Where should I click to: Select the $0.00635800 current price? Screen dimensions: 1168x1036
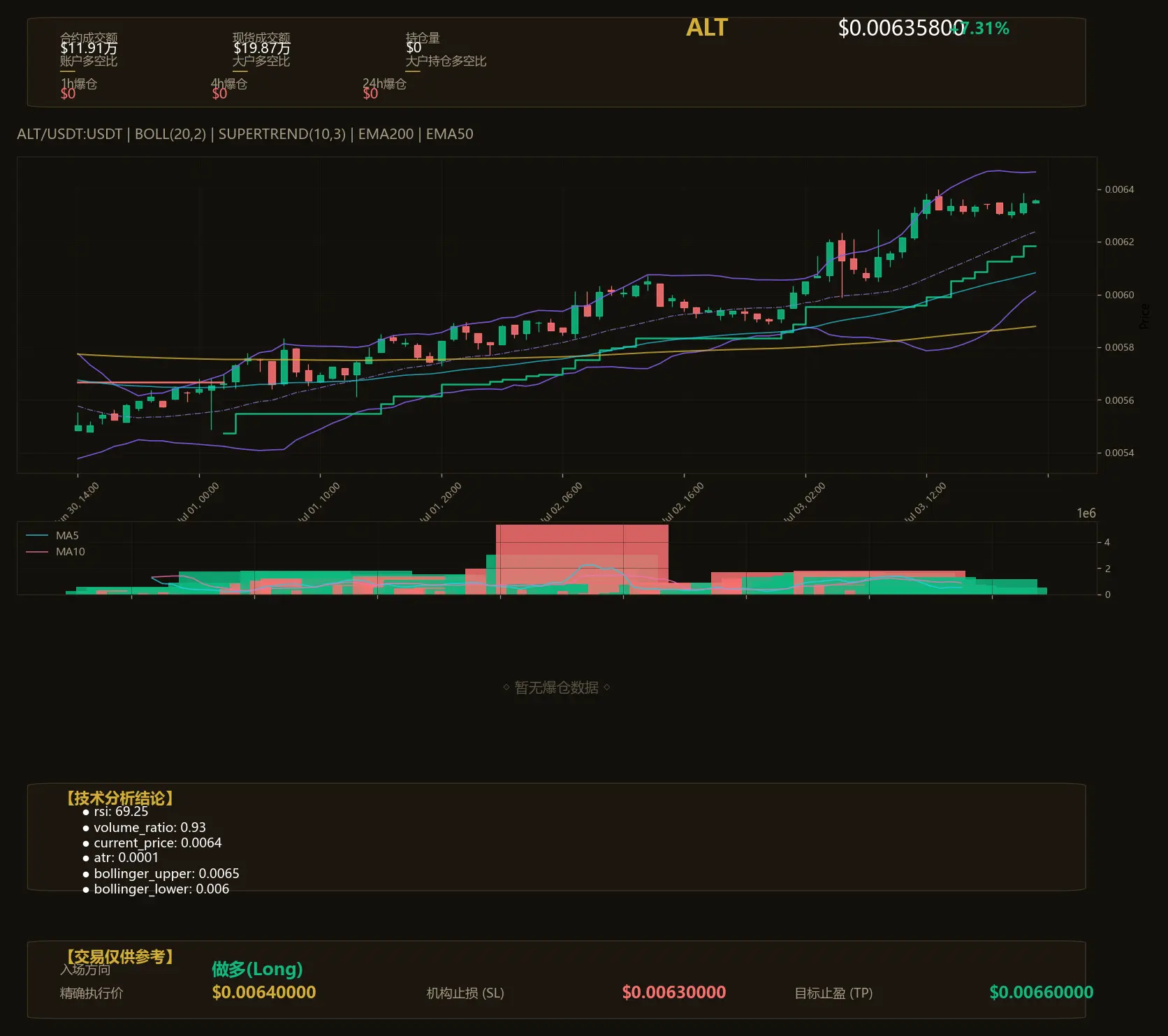900,28
